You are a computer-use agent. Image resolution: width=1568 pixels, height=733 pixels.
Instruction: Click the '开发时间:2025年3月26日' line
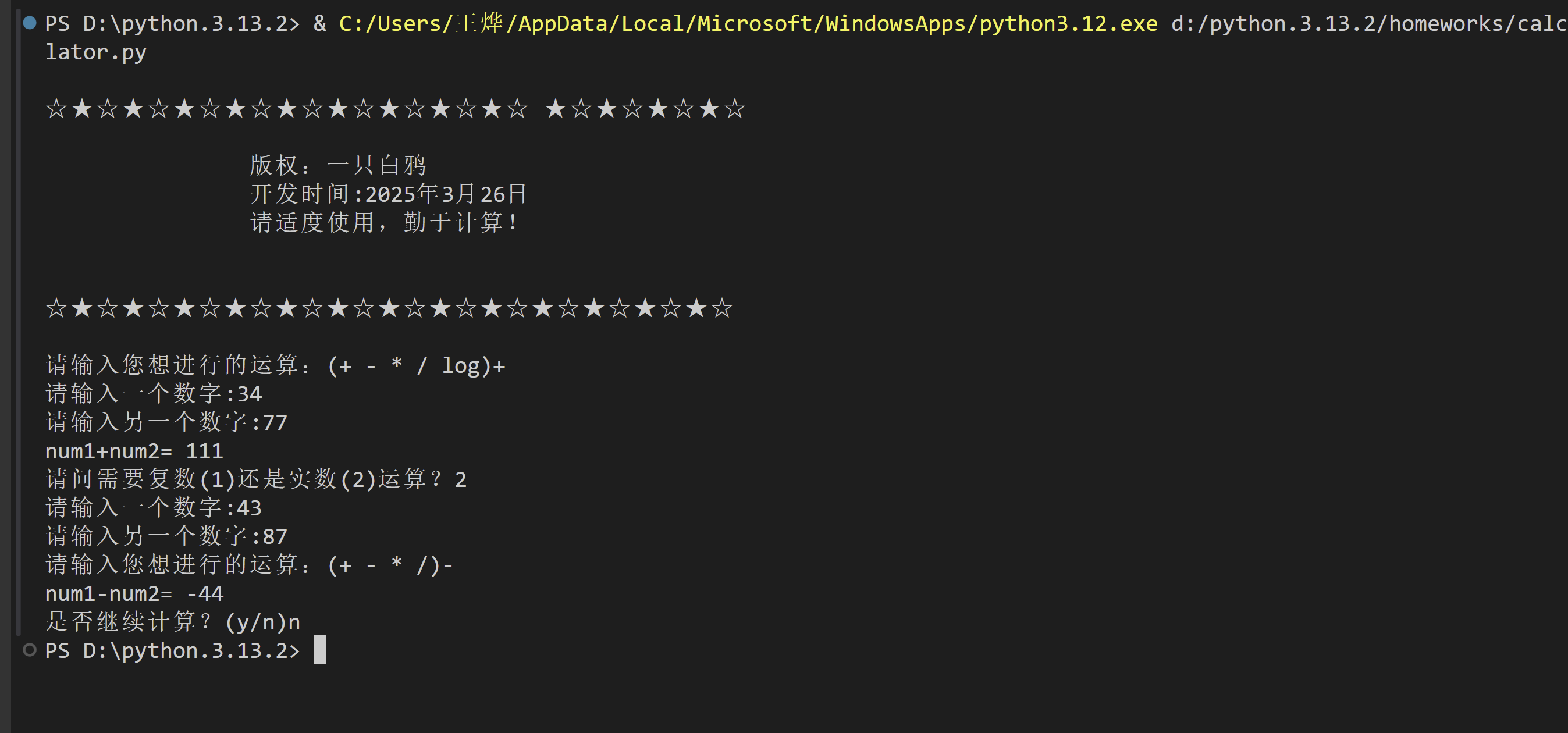coord(388,194)
